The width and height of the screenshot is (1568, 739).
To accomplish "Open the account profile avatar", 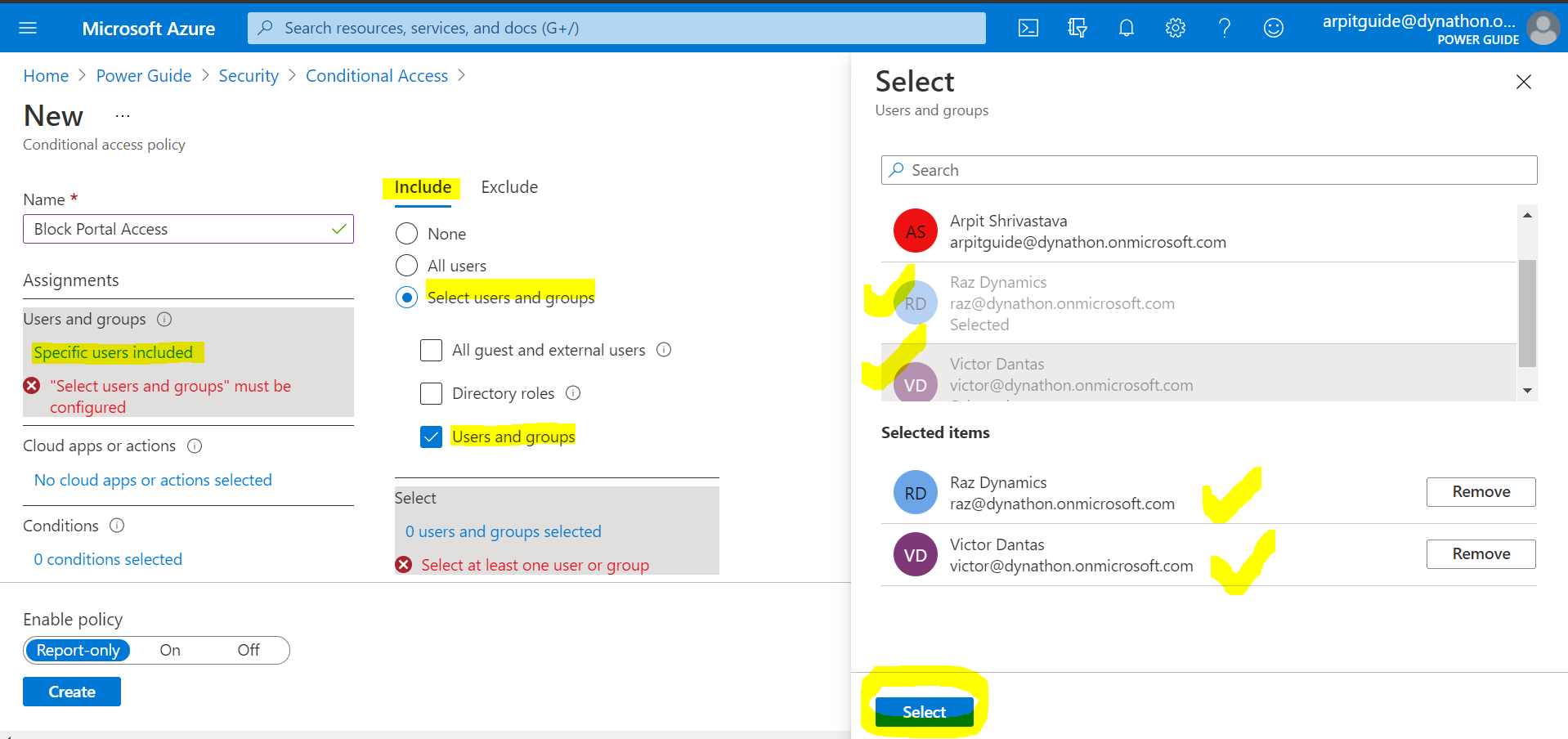I will [x=1543, y=28].
